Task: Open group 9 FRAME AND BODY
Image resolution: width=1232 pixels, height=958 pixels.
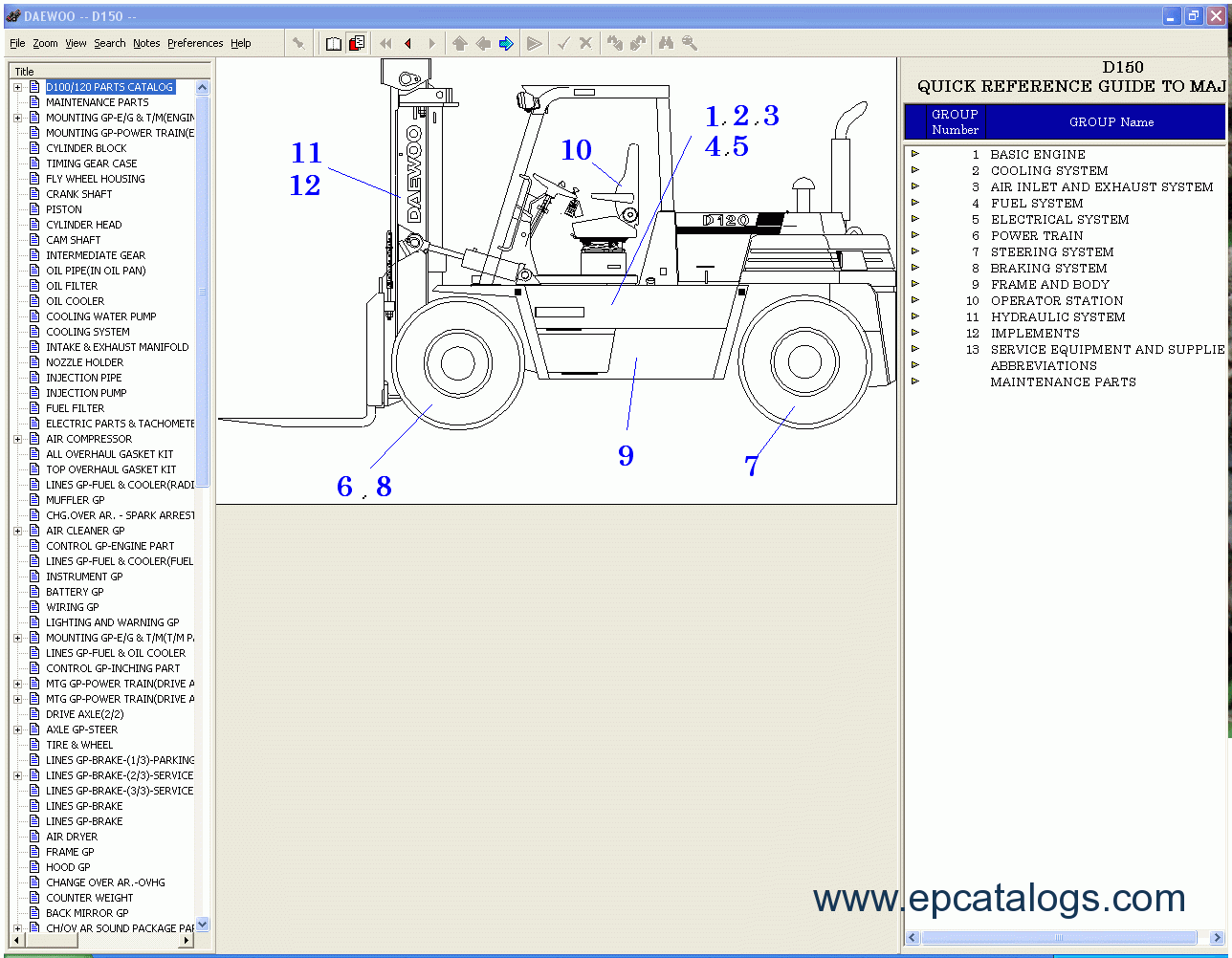Action: 1050,284
